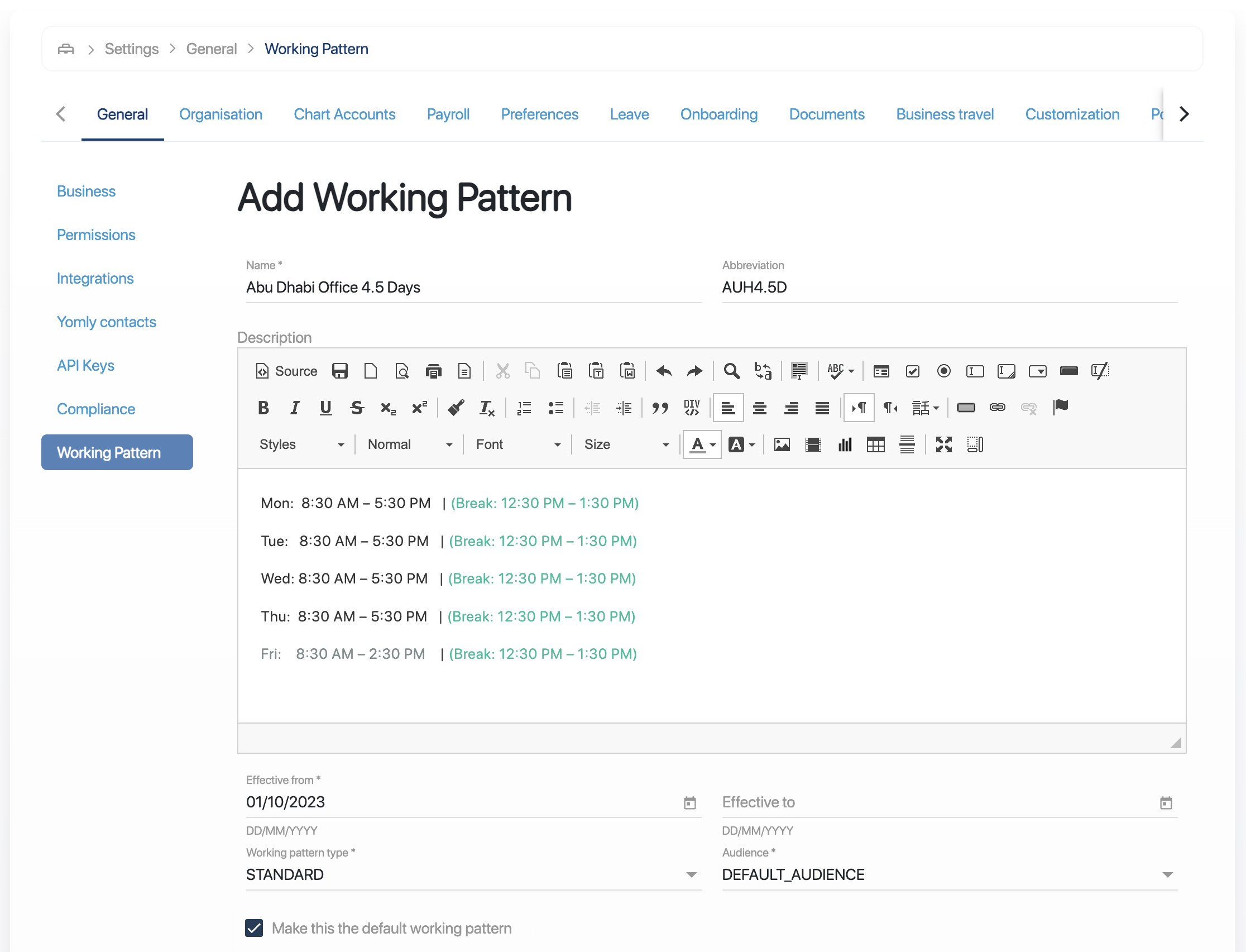Toggle Italic text formatting

(x=295, y=408)
